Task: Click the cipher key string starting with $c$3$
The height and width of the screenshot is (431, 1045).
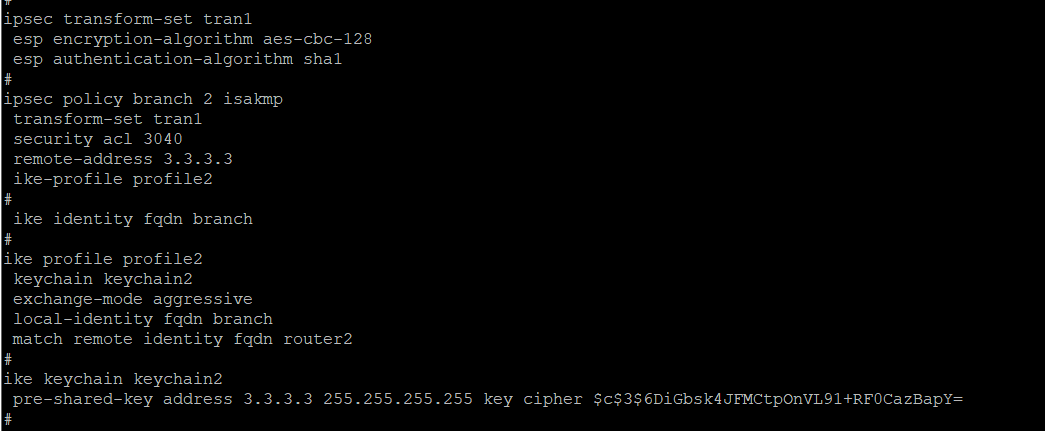Action: 777,399
